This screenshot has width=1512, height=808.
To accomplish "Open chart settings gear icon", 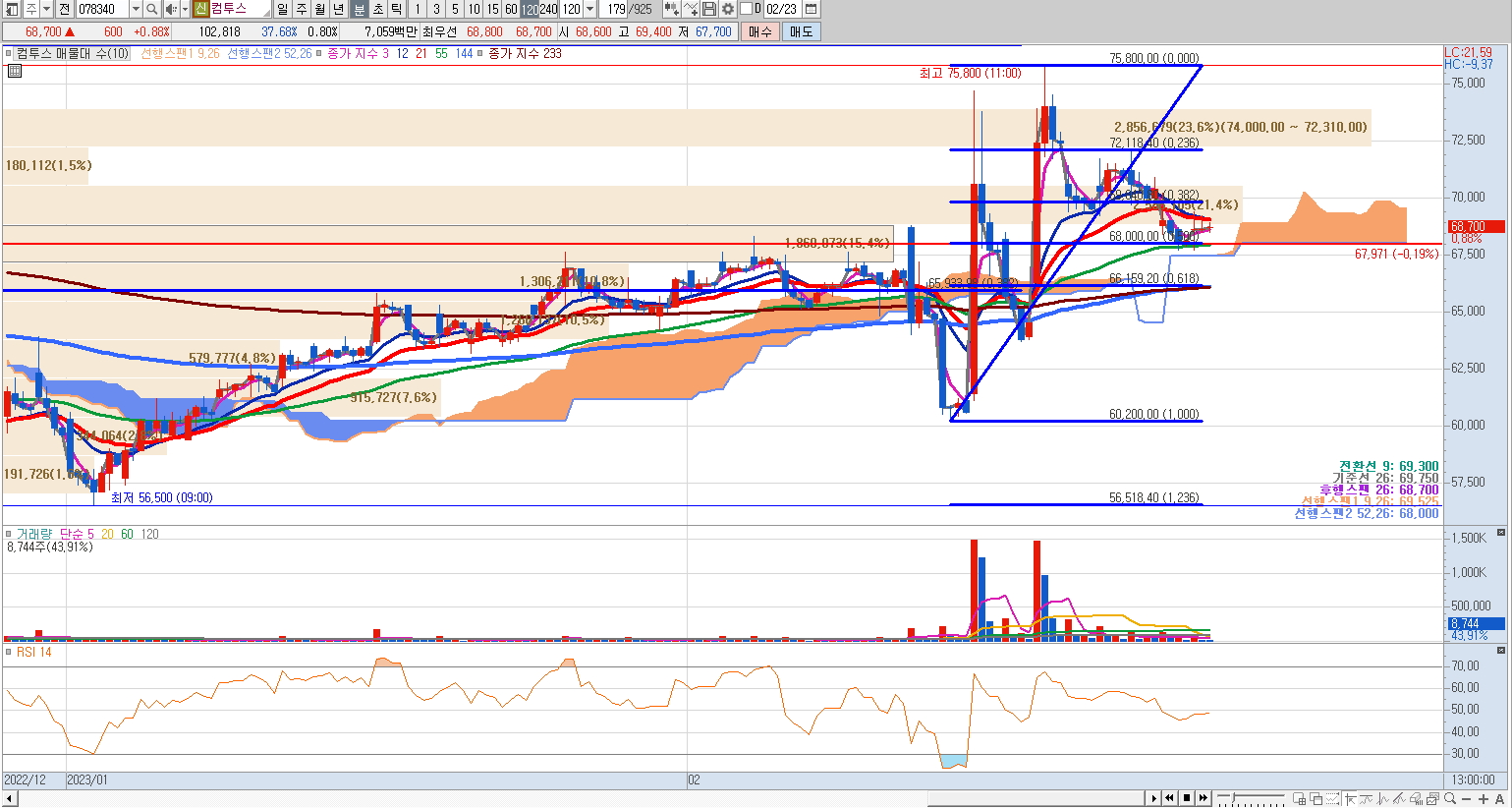I will click(727, 9).
